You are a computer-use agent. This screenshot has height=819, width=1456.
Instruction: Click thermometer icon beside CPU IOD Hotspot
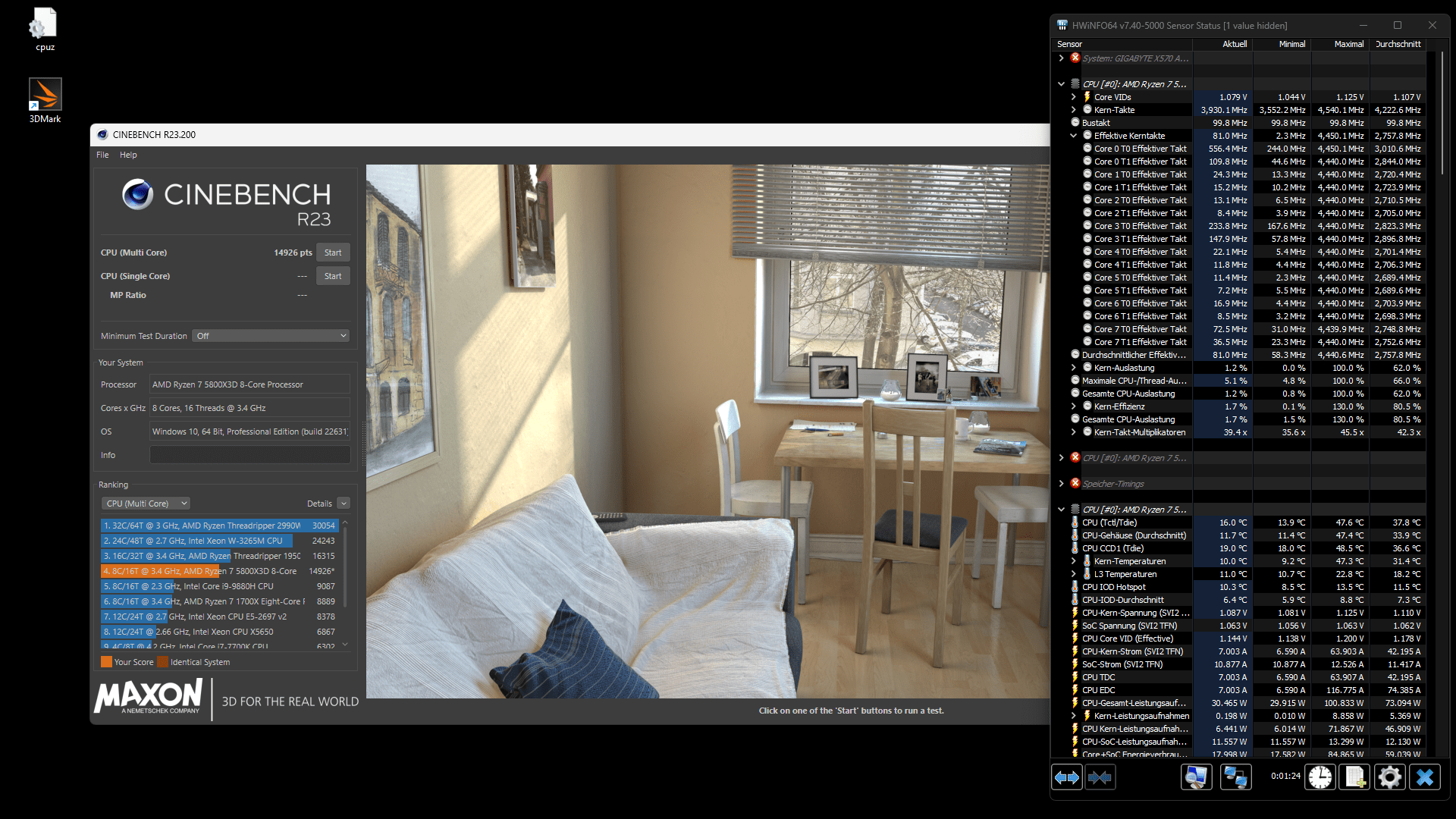tap(1075, 586)
